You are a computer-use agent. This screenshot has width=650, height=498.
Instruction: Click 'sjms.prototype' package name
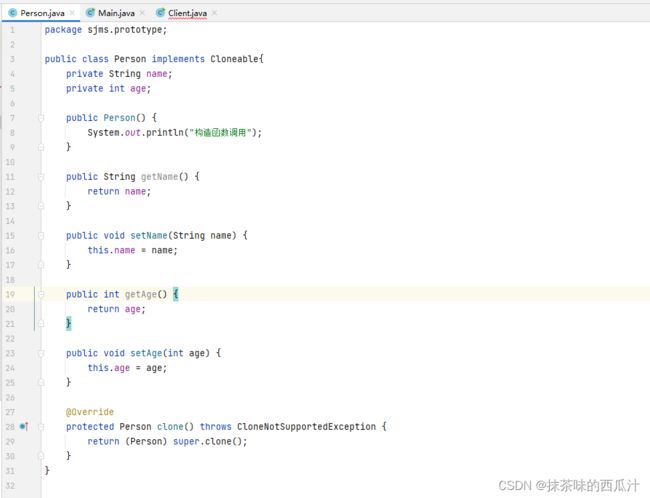tap(125, 30)
